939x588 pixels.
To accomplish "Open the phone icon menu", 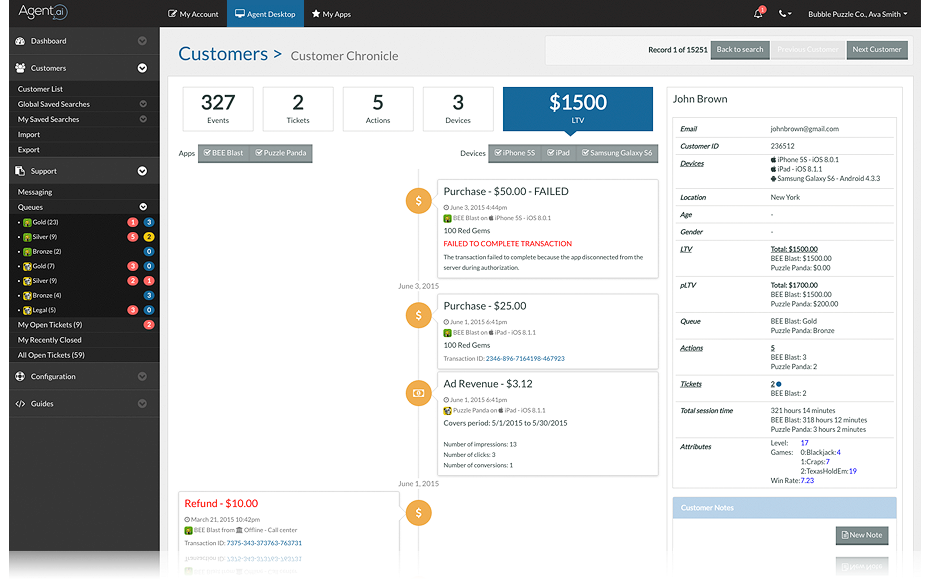I will pos(784,14).
